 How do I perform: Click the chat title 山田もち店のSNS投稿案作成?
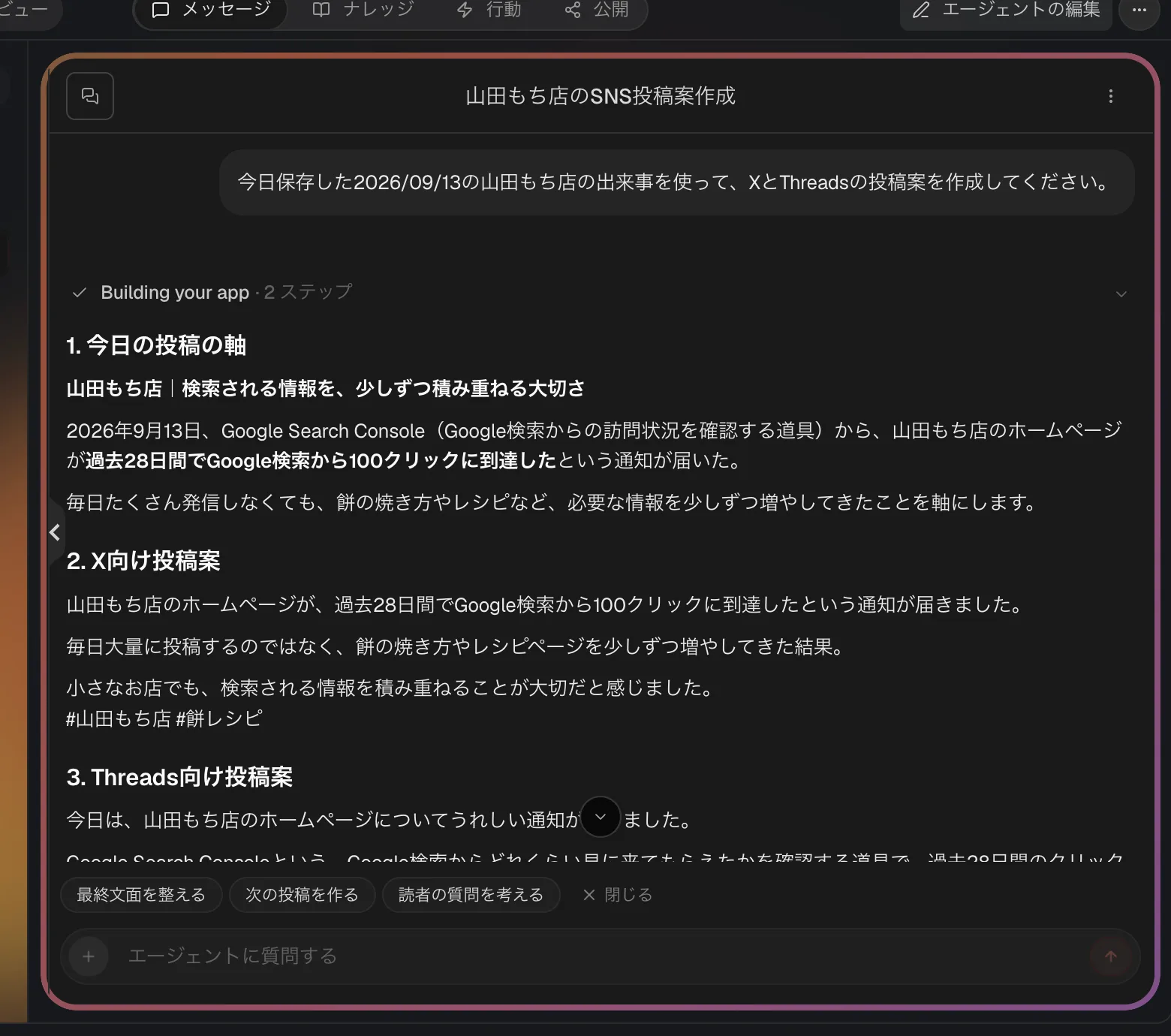tap(601, 96)
